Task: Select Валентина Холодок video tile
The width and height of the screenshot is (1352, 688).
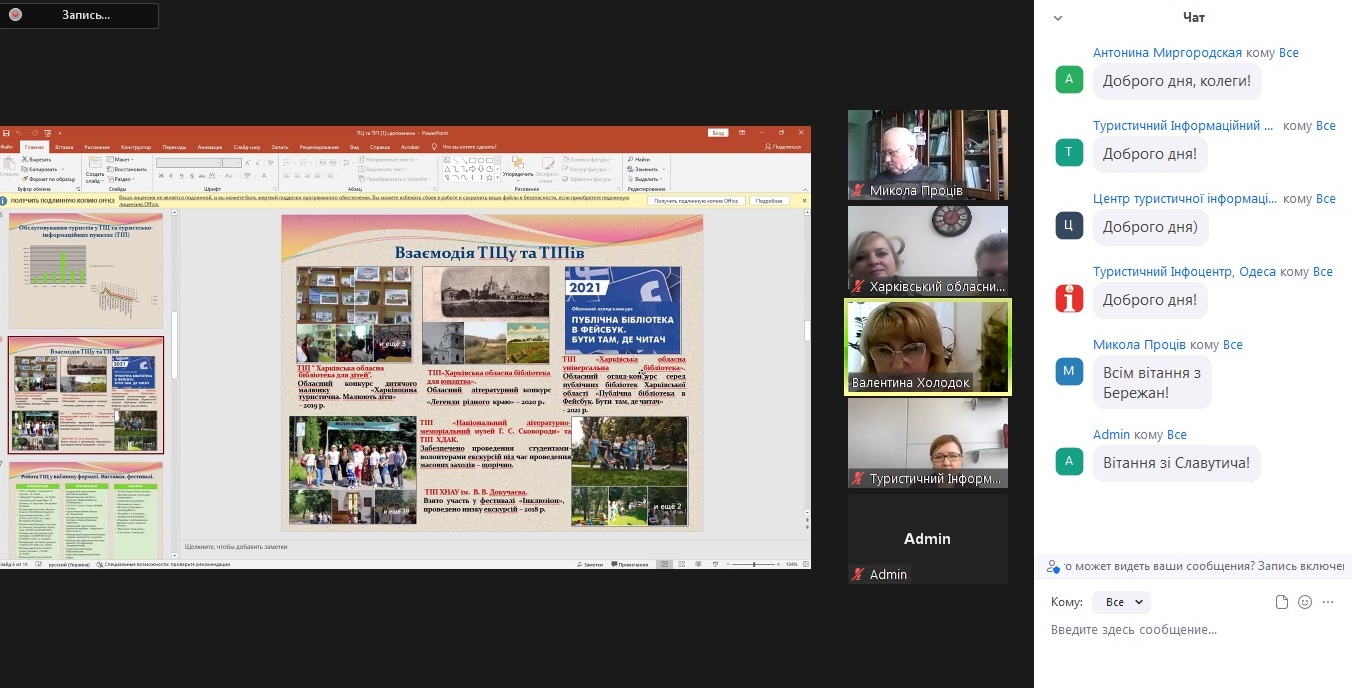Action: 927,346
